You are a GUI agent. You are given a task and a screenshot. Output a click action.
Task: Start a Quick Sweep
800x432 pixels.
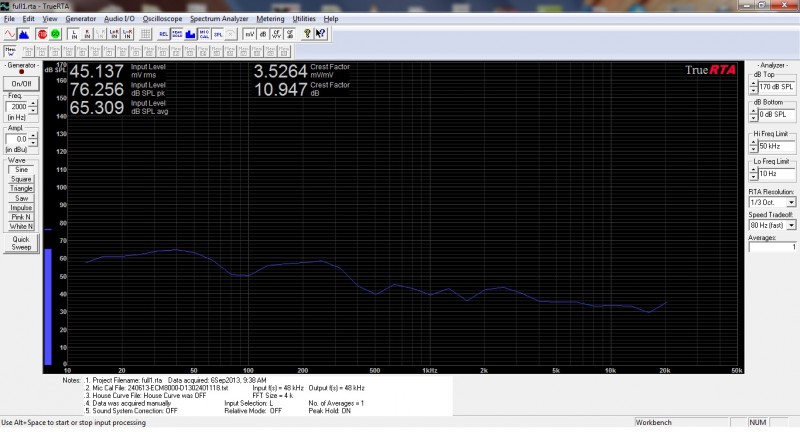(21, 243)
